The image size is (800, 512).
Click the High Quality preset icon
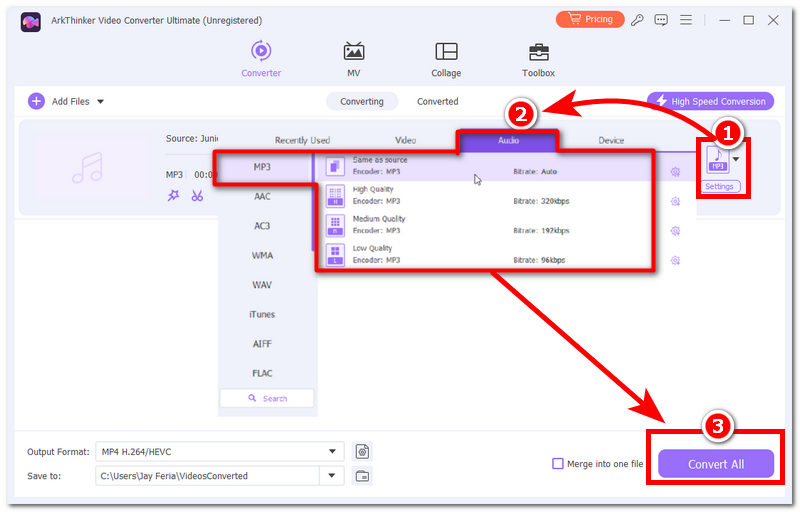tap(335, 196)
